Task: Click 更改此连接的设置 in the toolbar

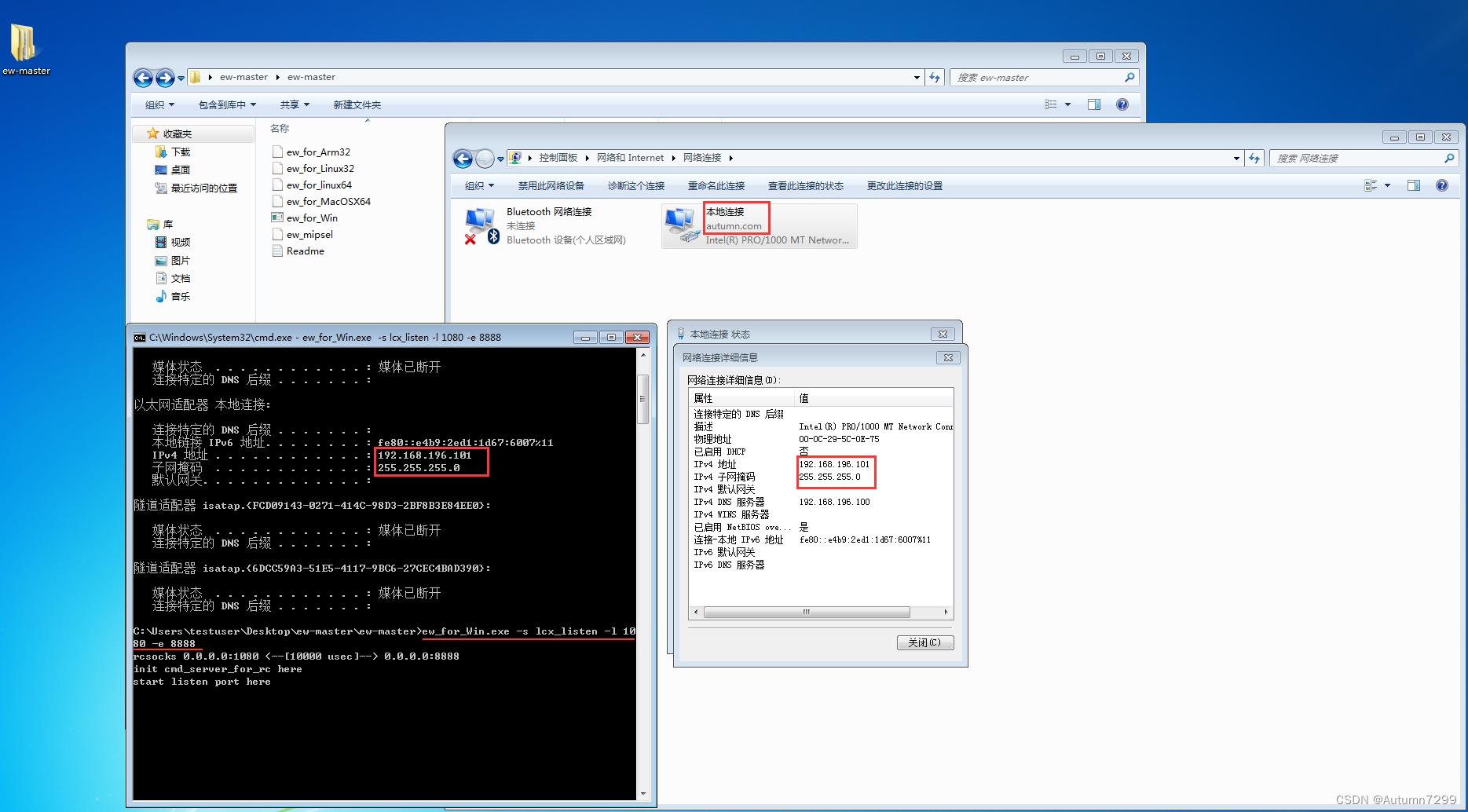Action: tap(904, 186)
